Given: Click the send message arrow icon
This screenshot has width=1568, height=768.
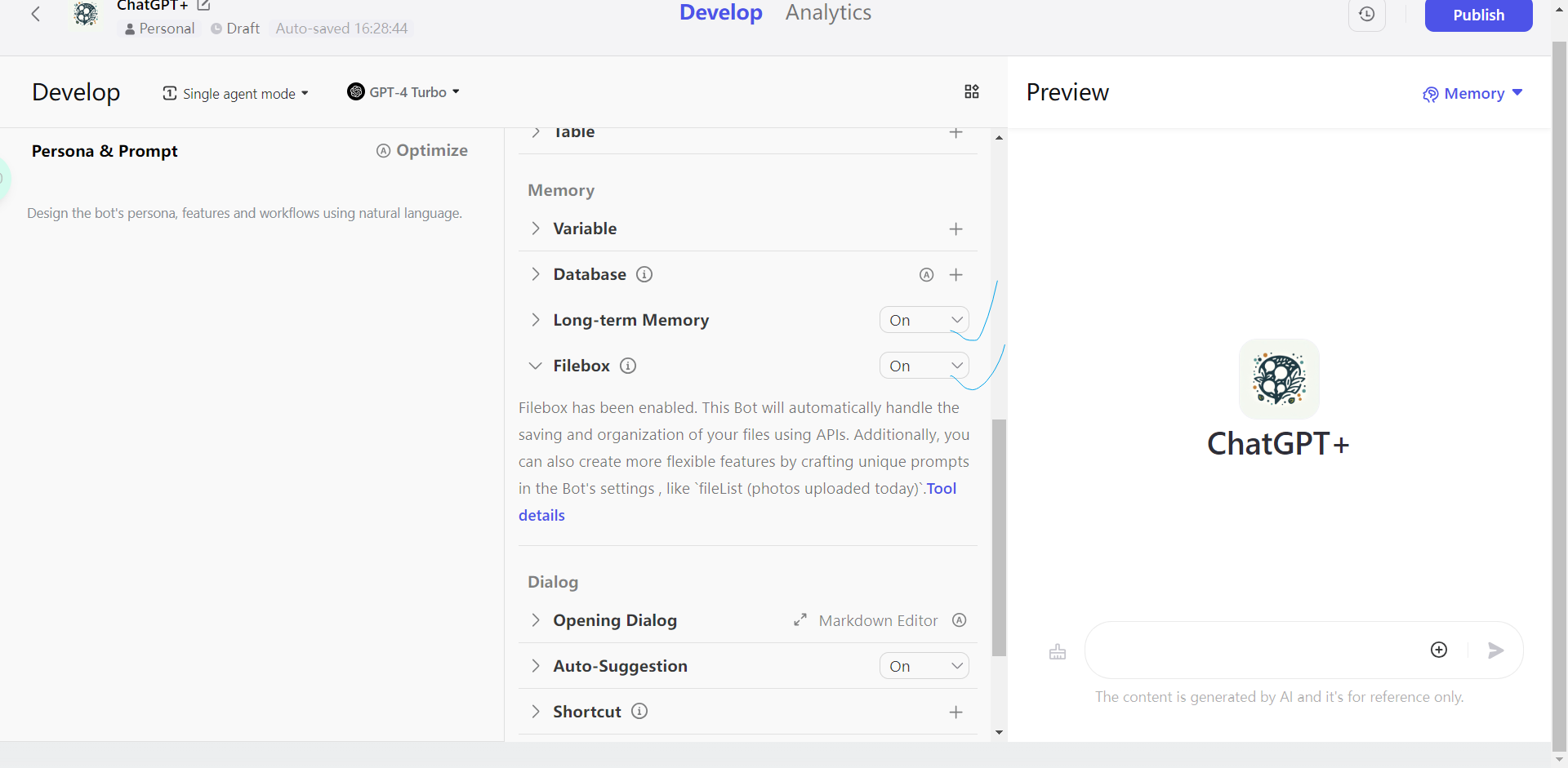Looking at the screenshot, I should click(1495, 650).
